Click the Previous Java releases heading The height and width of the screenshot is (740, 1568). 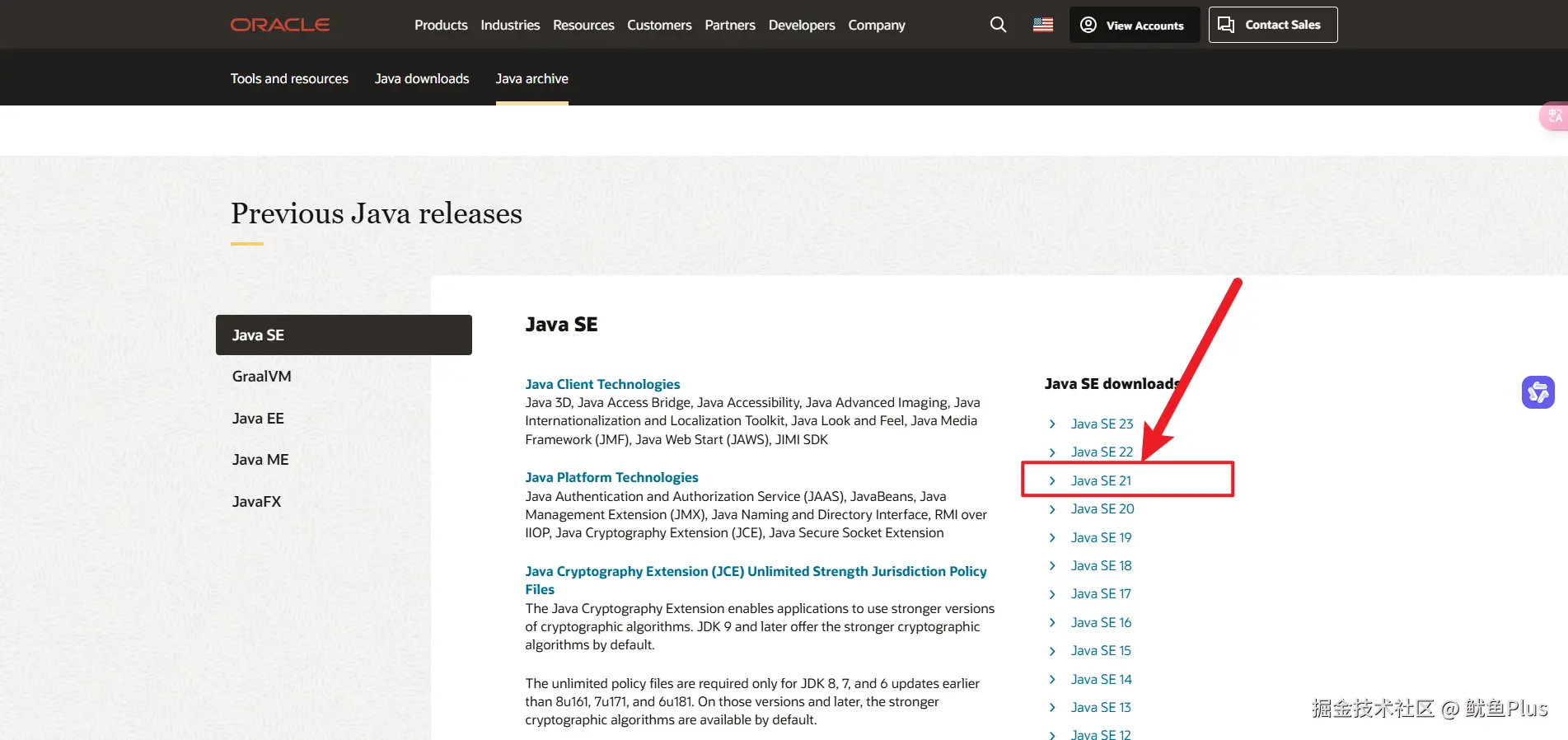pos(377,213)
